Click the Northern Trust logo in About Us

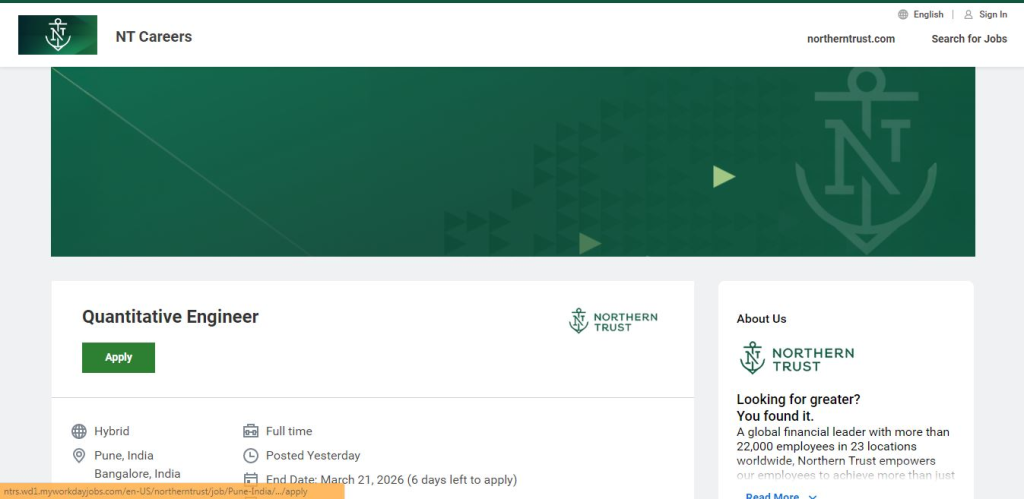pyautogui.click(x=797, y=358)
